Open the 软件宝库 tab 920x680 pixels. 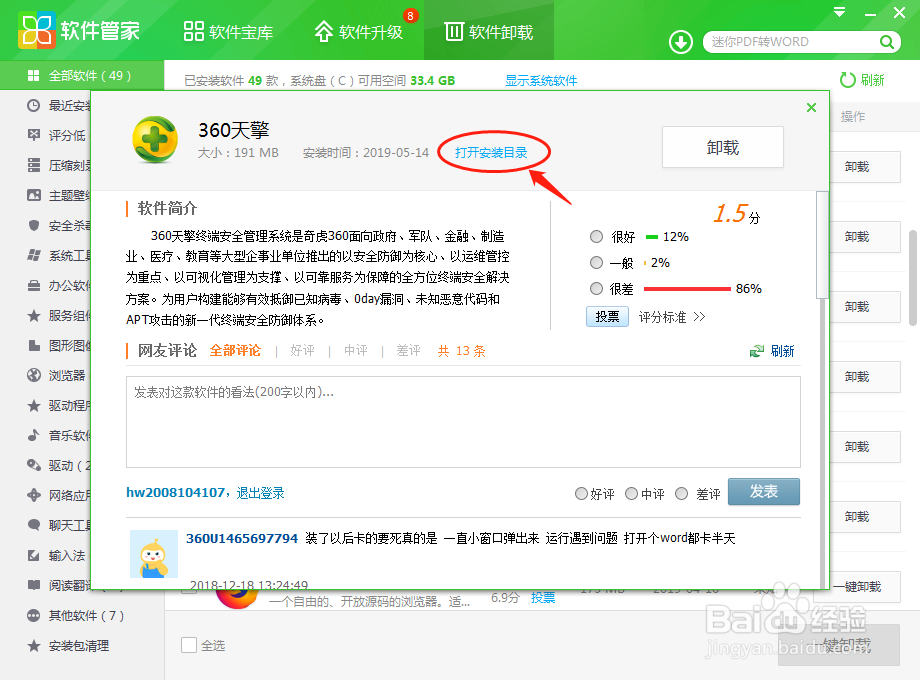(228, 31)
